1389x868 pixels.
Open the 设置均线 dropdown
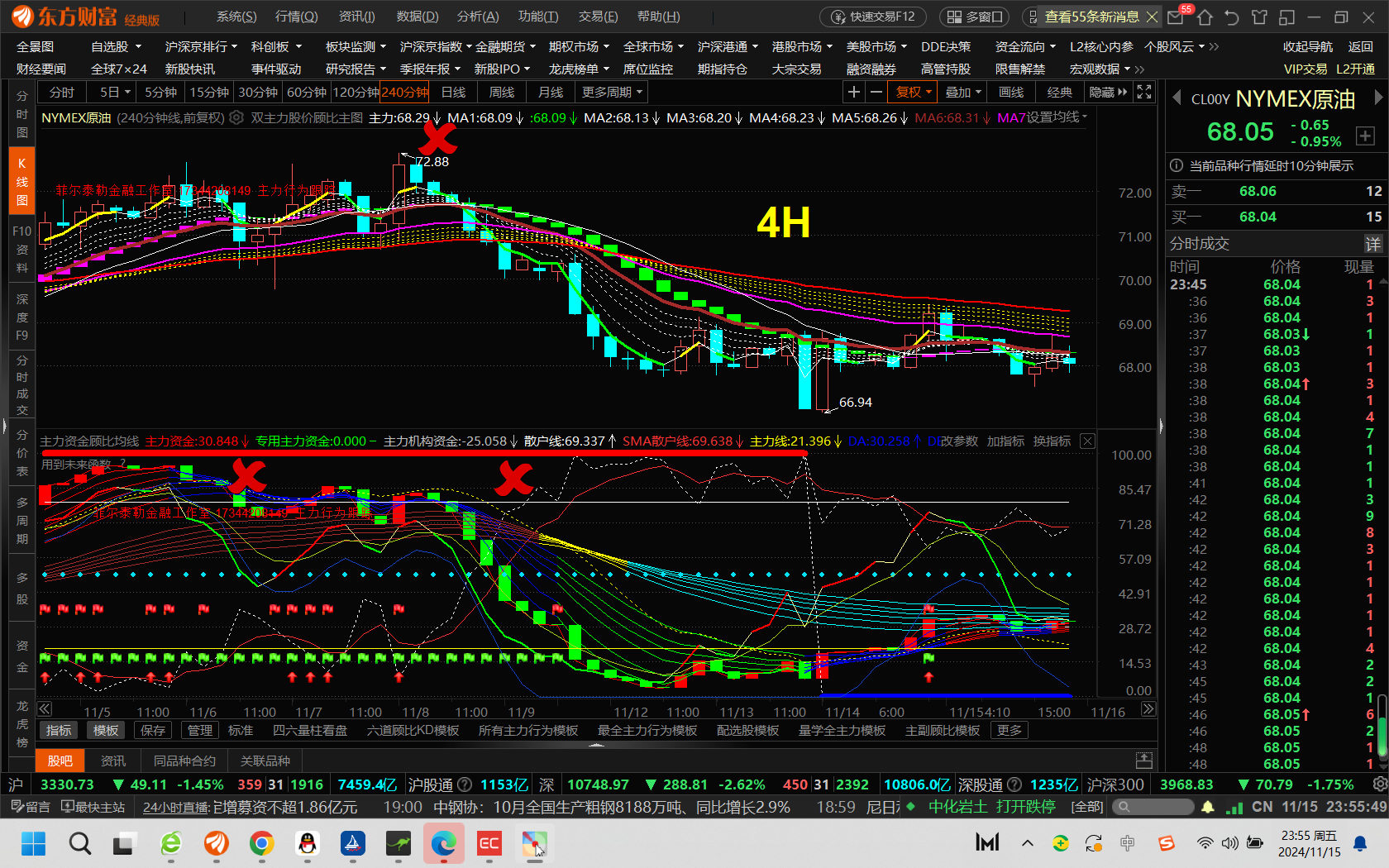tap(1057, 117)
